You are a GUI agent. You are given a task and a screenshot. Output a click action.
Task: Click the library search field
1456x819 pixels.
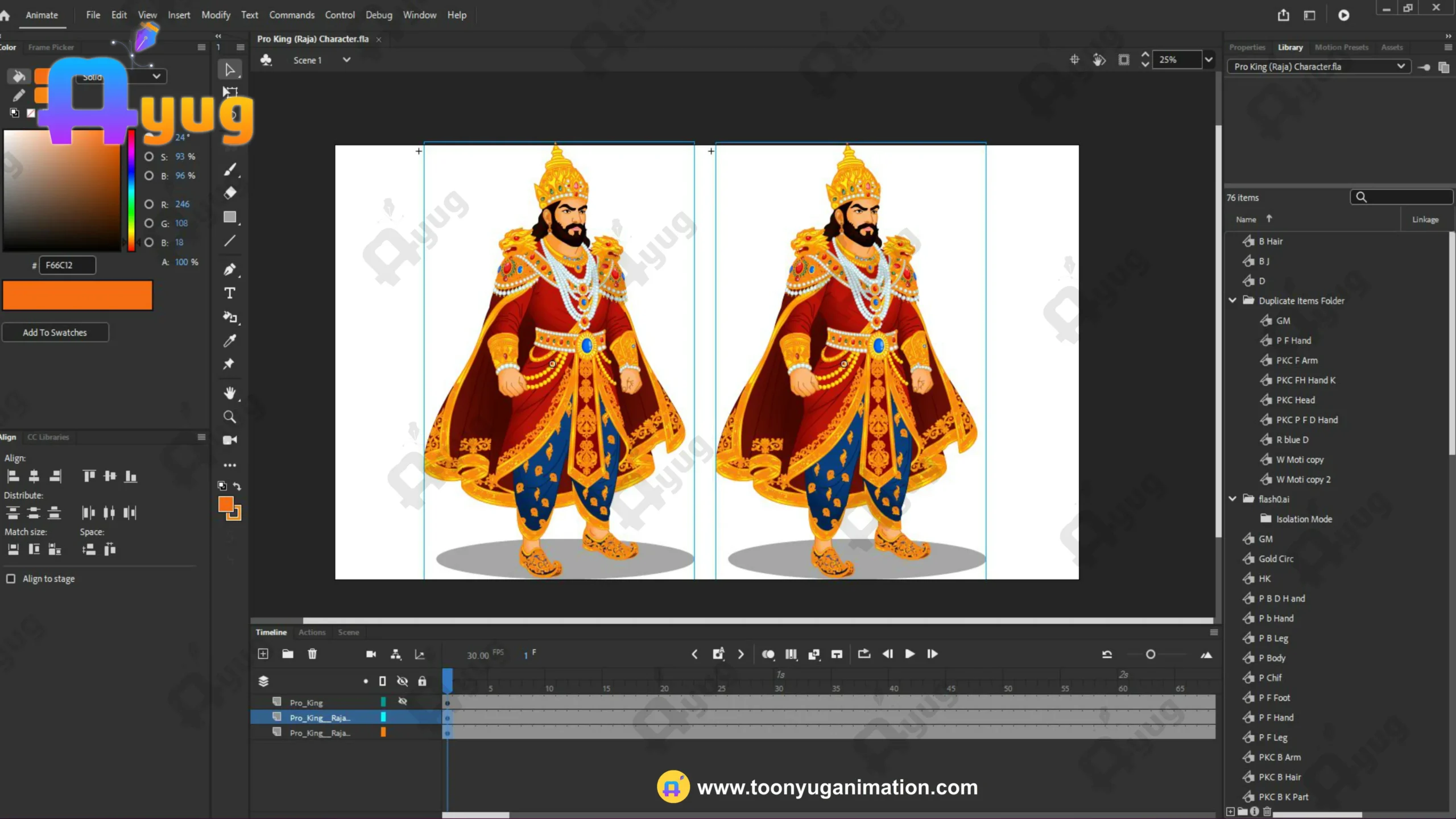[1408, 197]
